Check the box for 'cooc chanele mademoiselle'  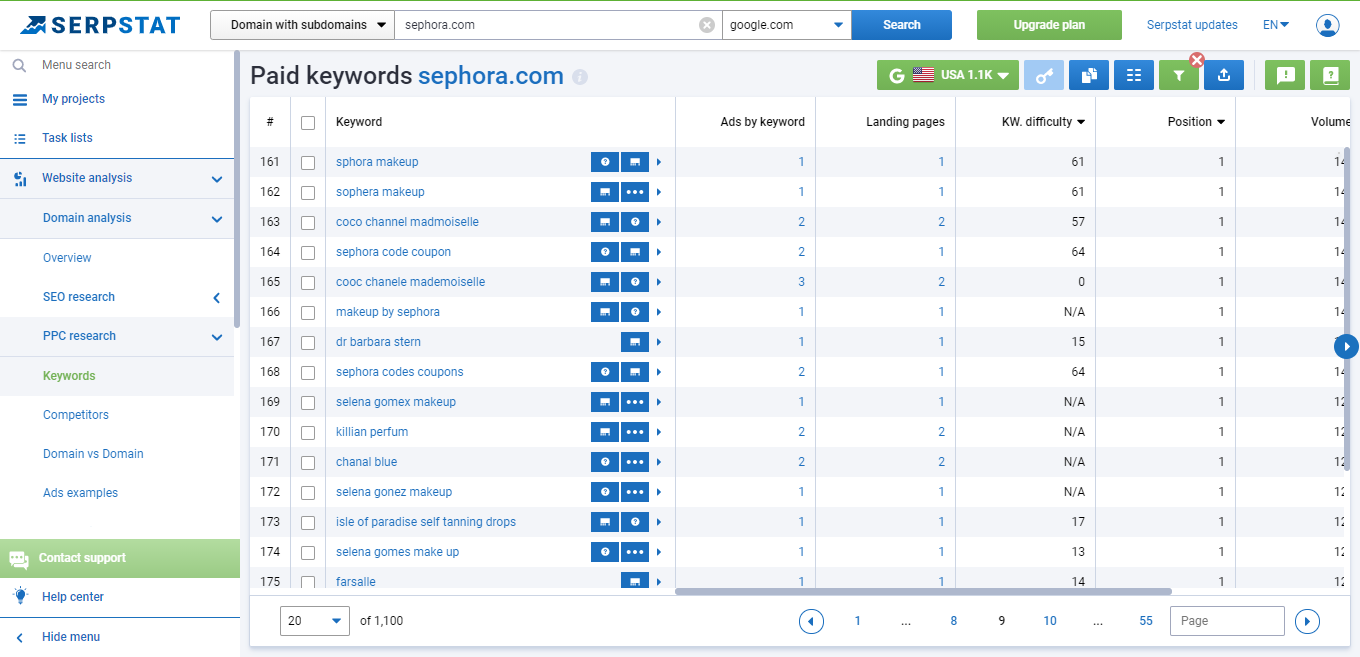pyautogui.click(x=308, y=282)
